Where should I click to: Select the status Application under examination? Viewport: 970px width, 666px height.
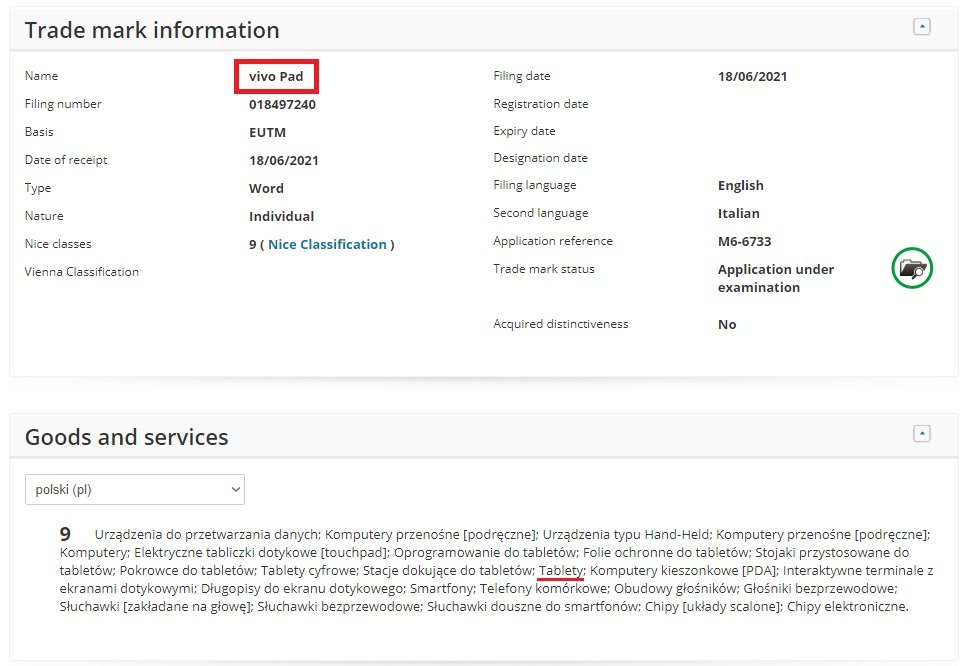pos(776,278)
